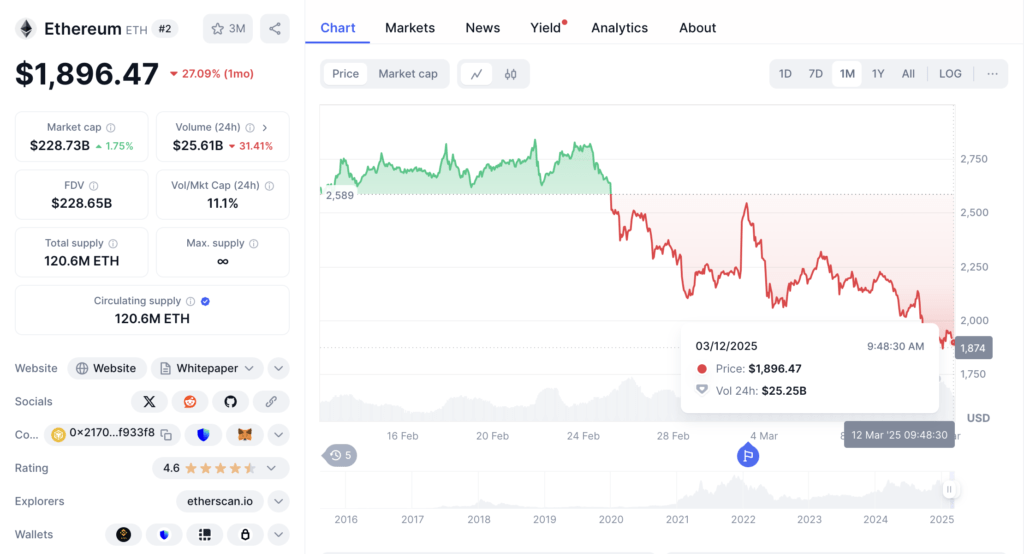
Task: Click the blue shield icon in contracts row
Action: click(x=203, y=435)
